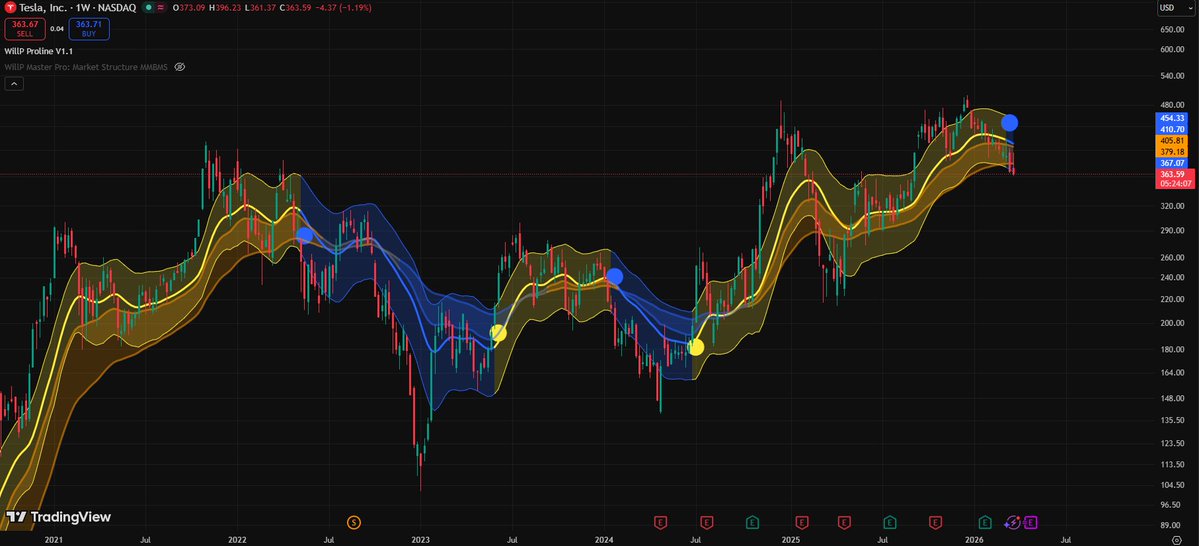
Task: Click the blue 454.33 price label
Action: pos(1172,118)
